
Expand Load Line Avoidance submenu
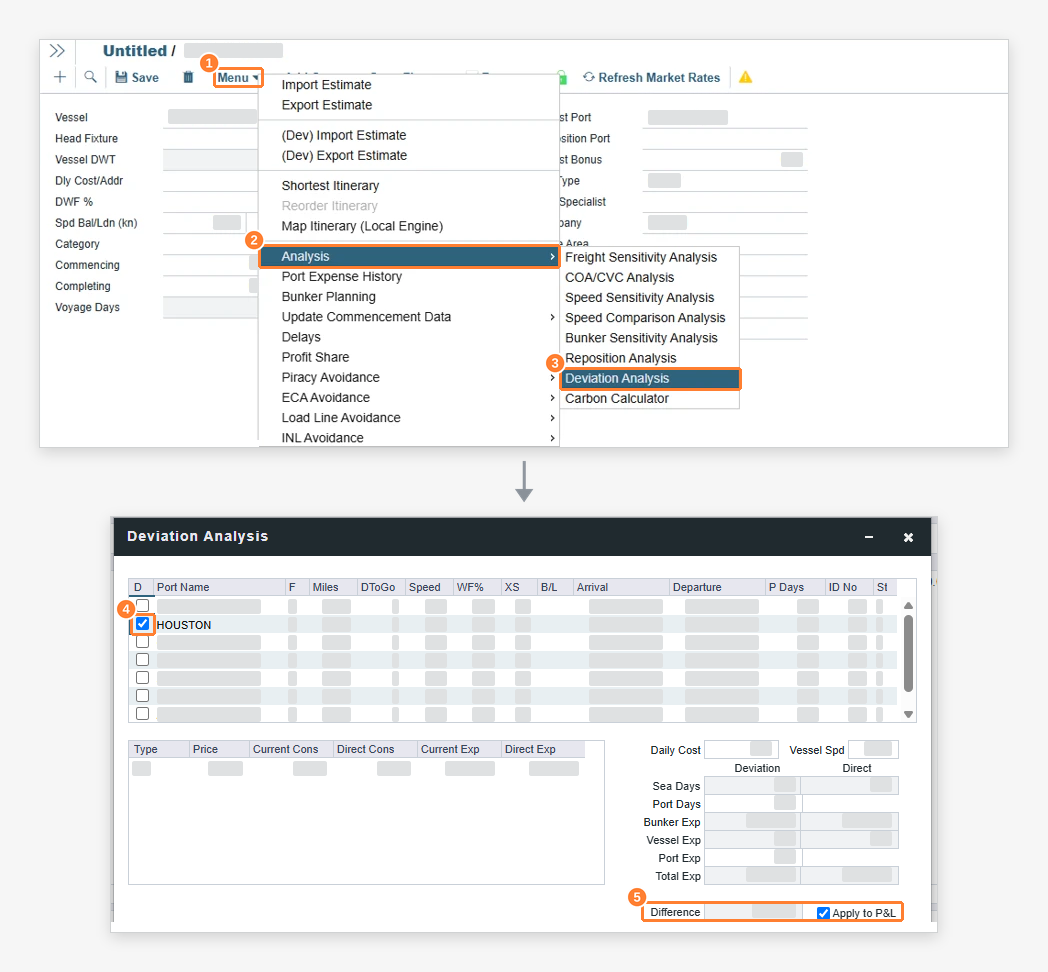tap(409, 417)
